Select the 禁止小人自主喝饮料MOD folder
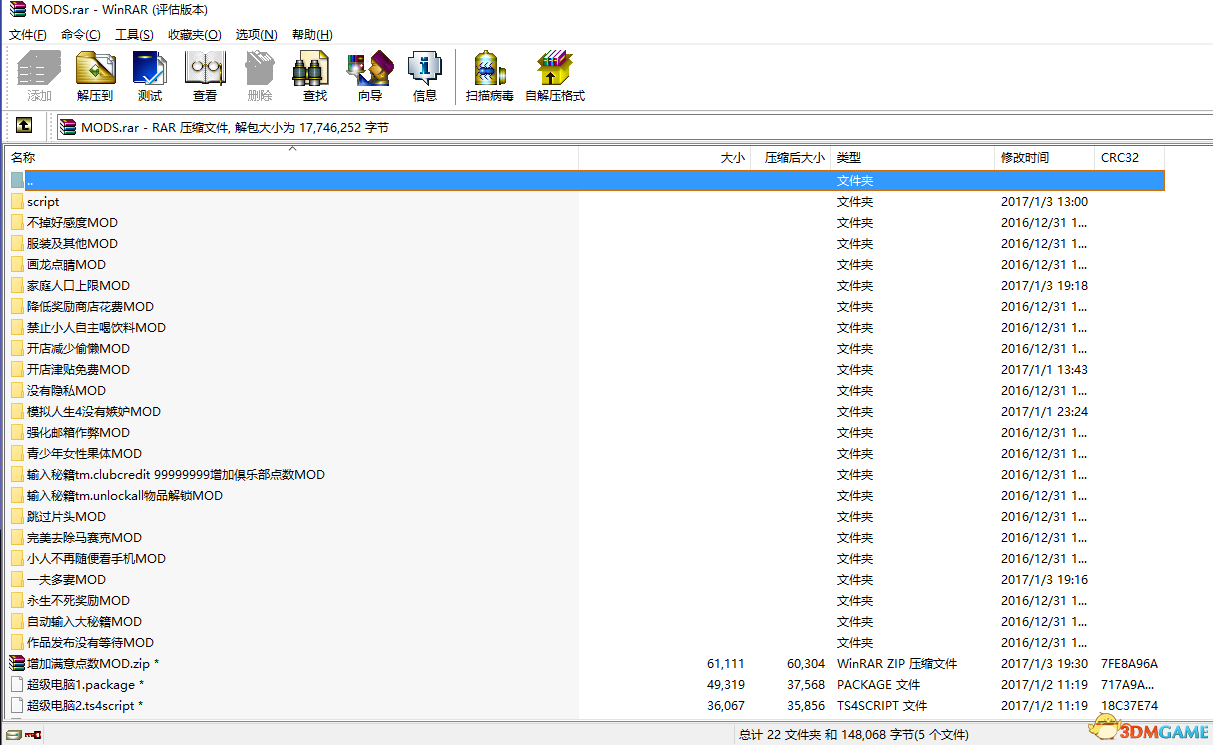1213x745 pixels. (x=96, y=327)
